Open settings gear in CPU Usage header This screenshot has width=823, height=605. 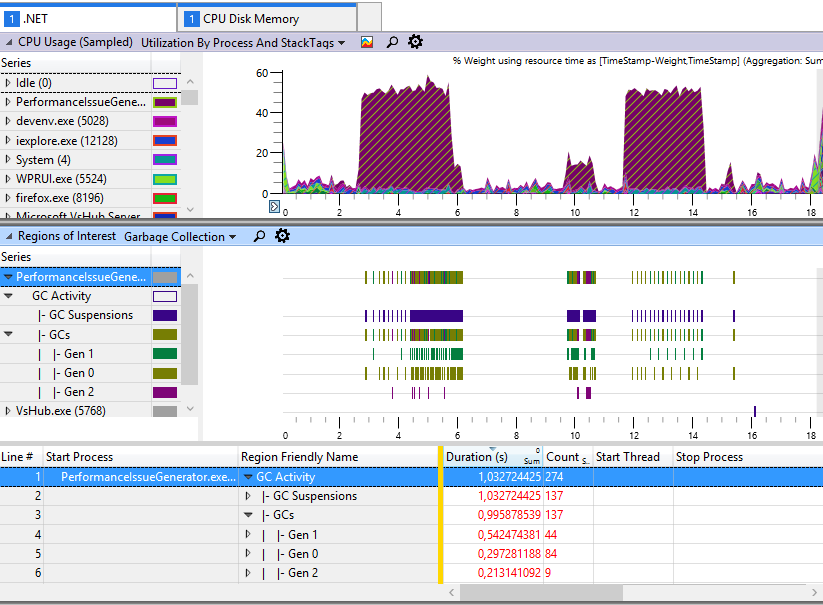click(415, 42)
